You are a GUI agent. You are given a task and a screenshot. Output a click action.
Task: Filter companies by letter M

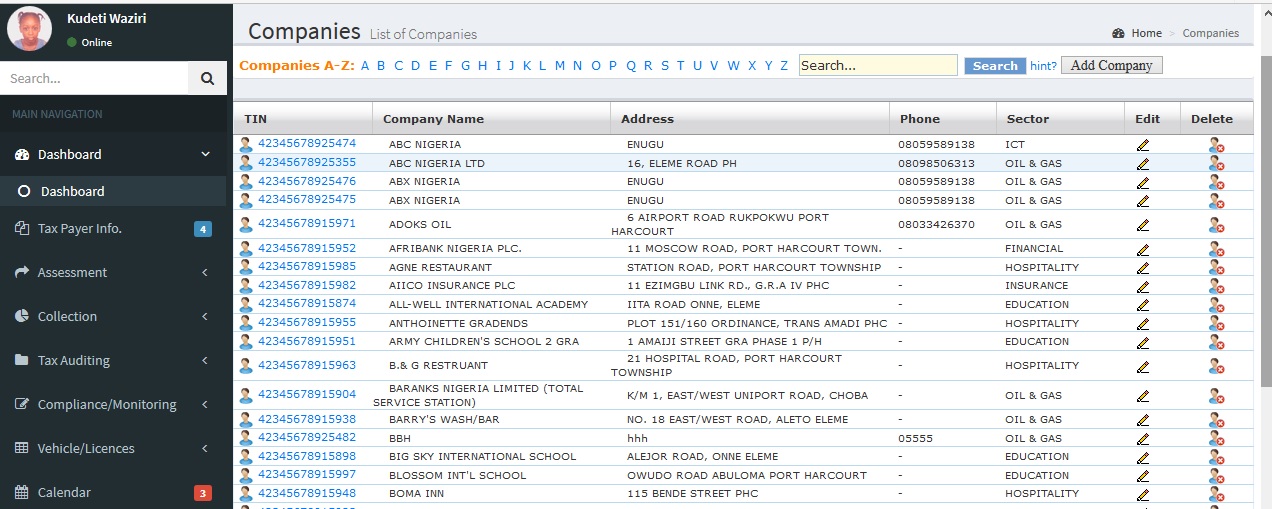[x=560, y=66]
